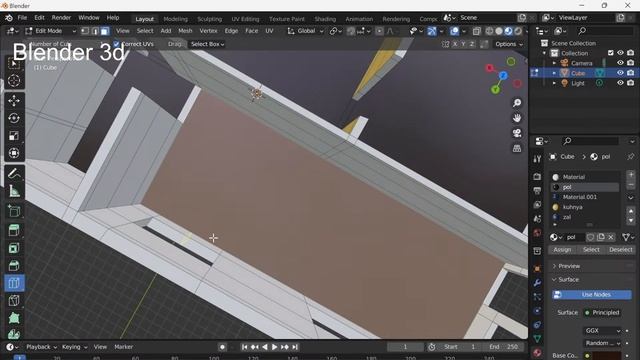
Task: Open the Playback dropdown in timeline
Action: [42, 347]
